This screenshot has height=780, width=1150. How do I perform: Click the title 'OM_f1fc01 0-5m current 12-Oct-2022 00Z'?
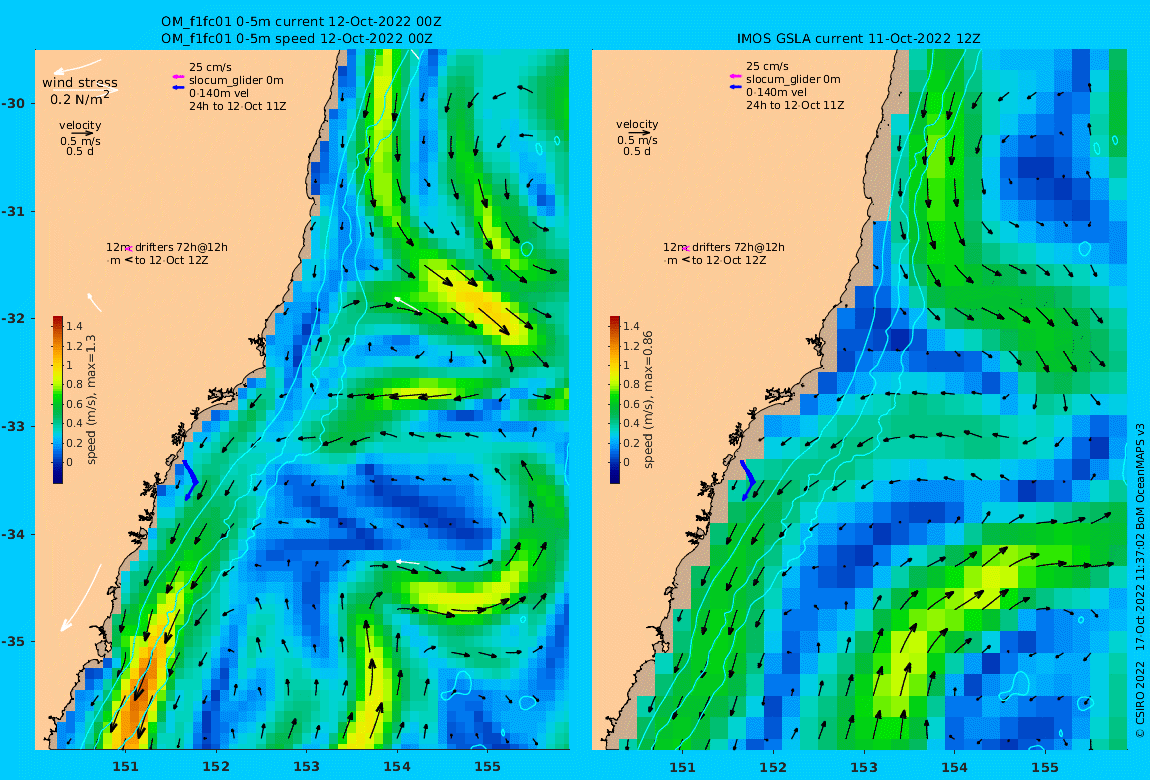[301, 22]
